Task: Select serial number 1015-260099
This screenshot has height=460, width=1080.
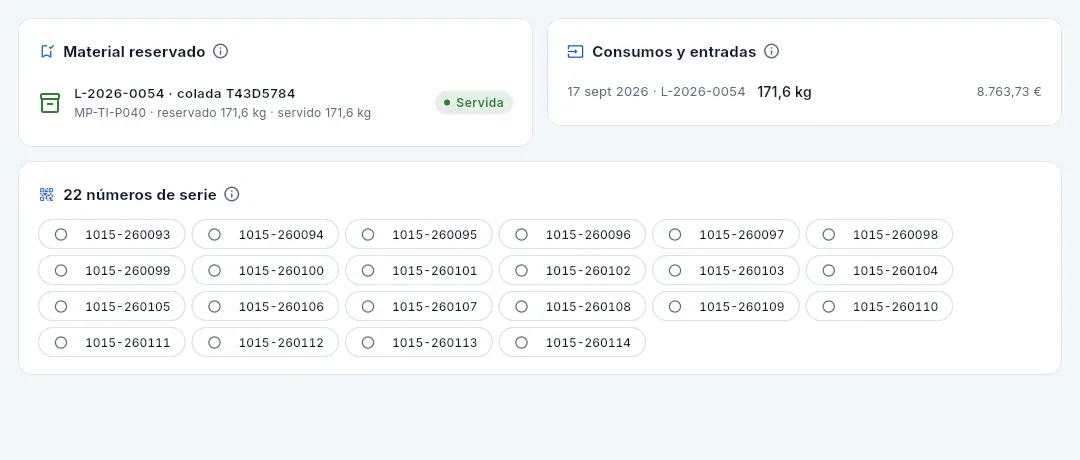Action: [x=112, y=270]
